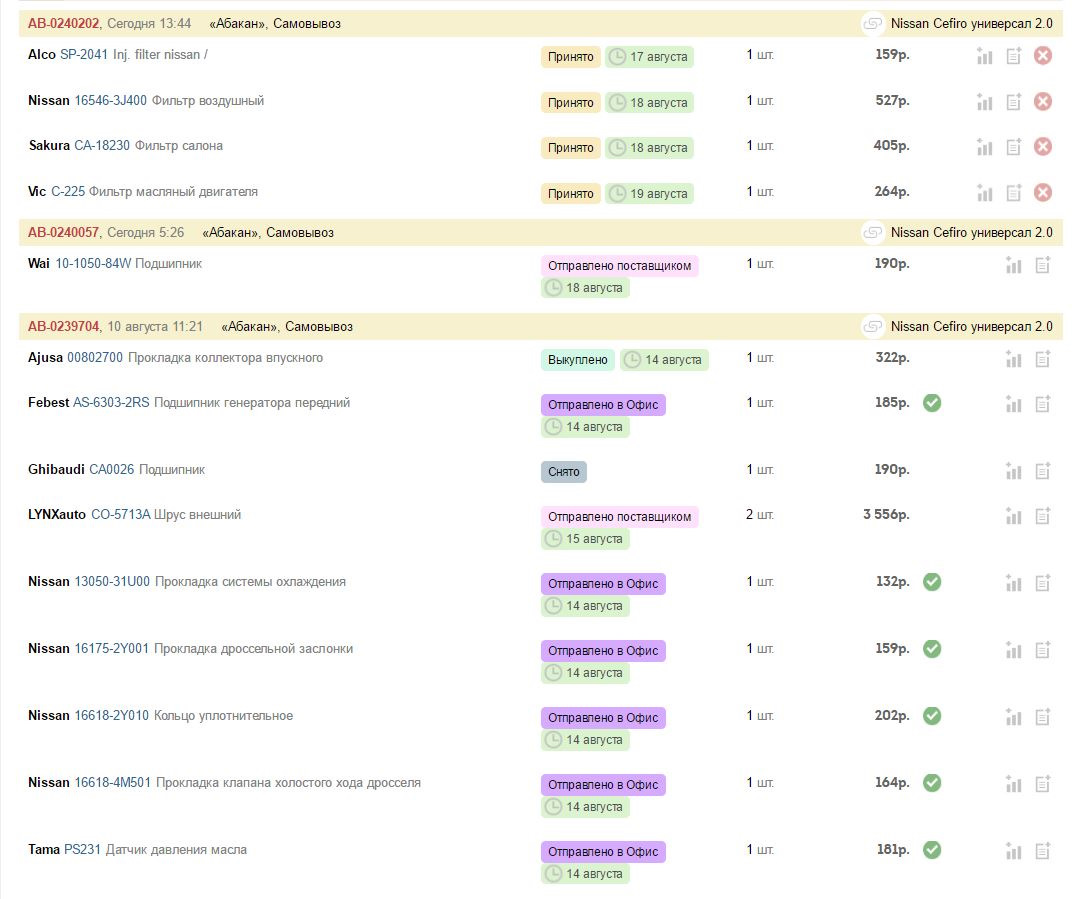Open order AB-0240202
The image size is (1081, 899).
(63, 23)
